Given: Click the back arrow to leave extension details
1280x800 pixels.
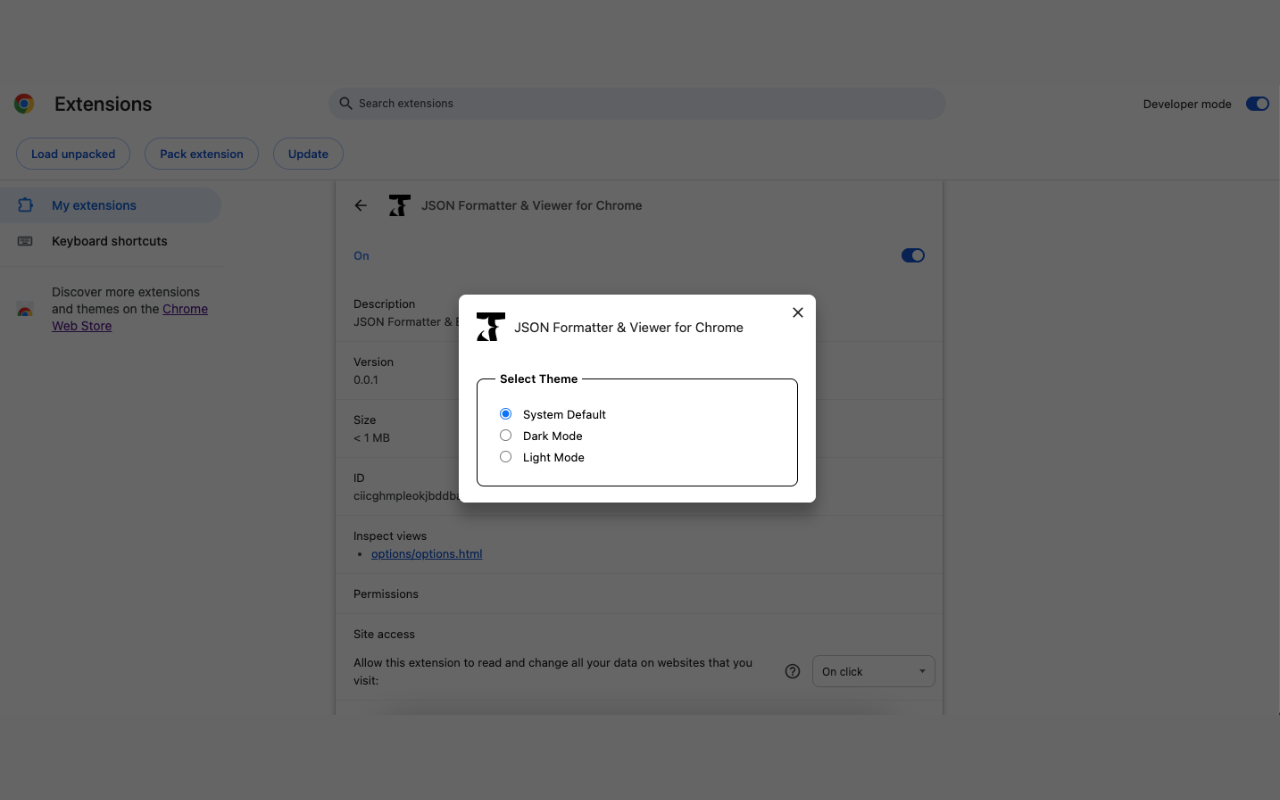Looking at the screenshot, I should pyautogui.click(x=360, y=205).
